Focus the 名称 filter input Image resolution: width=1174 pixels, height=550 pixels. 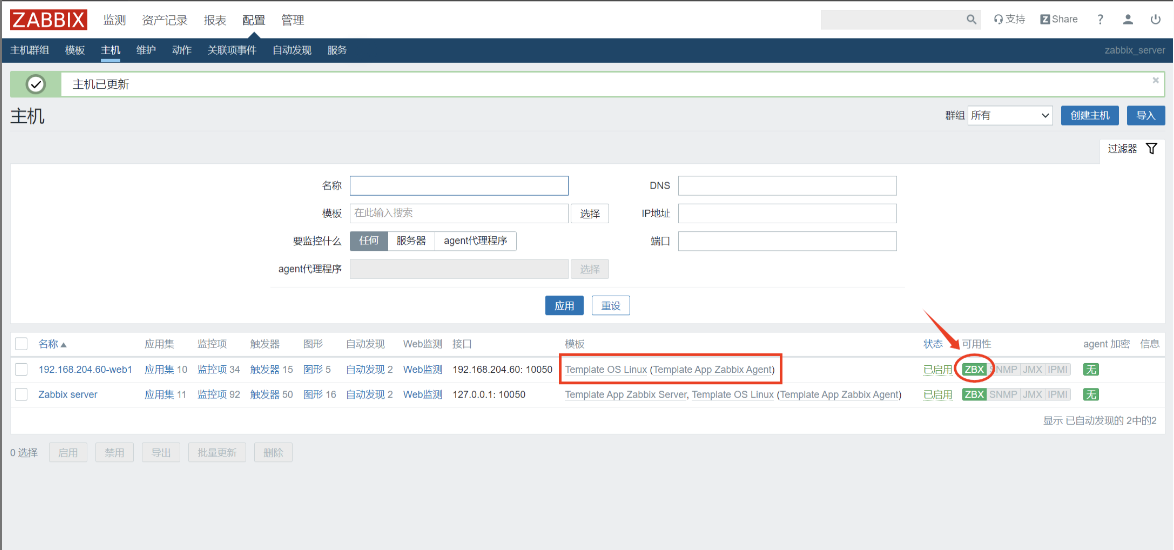[459, 186]
